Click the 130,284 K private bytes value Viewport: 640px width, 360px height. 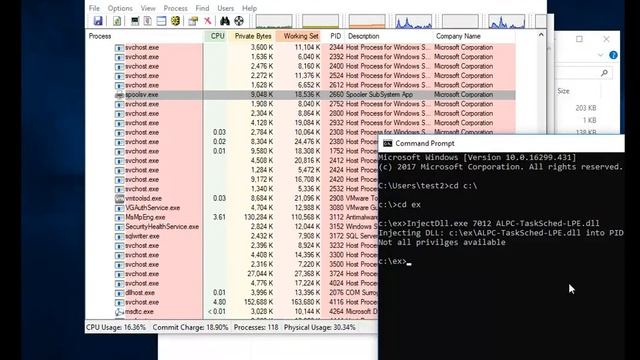[258, 218]
